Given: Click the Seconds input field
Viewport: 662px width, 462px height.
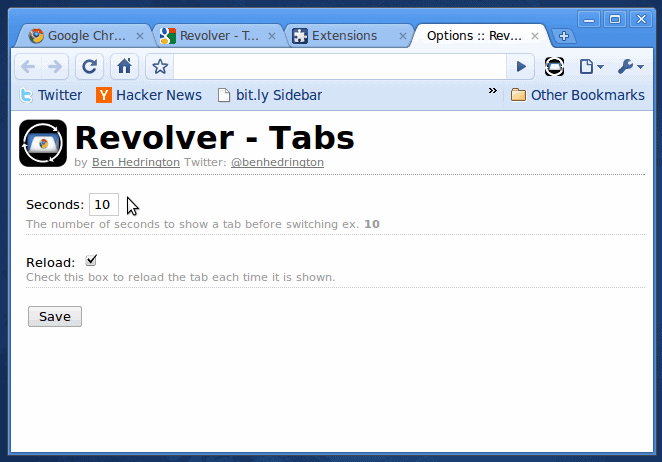Looking at the screenshot, I should [x=104, y=204].
